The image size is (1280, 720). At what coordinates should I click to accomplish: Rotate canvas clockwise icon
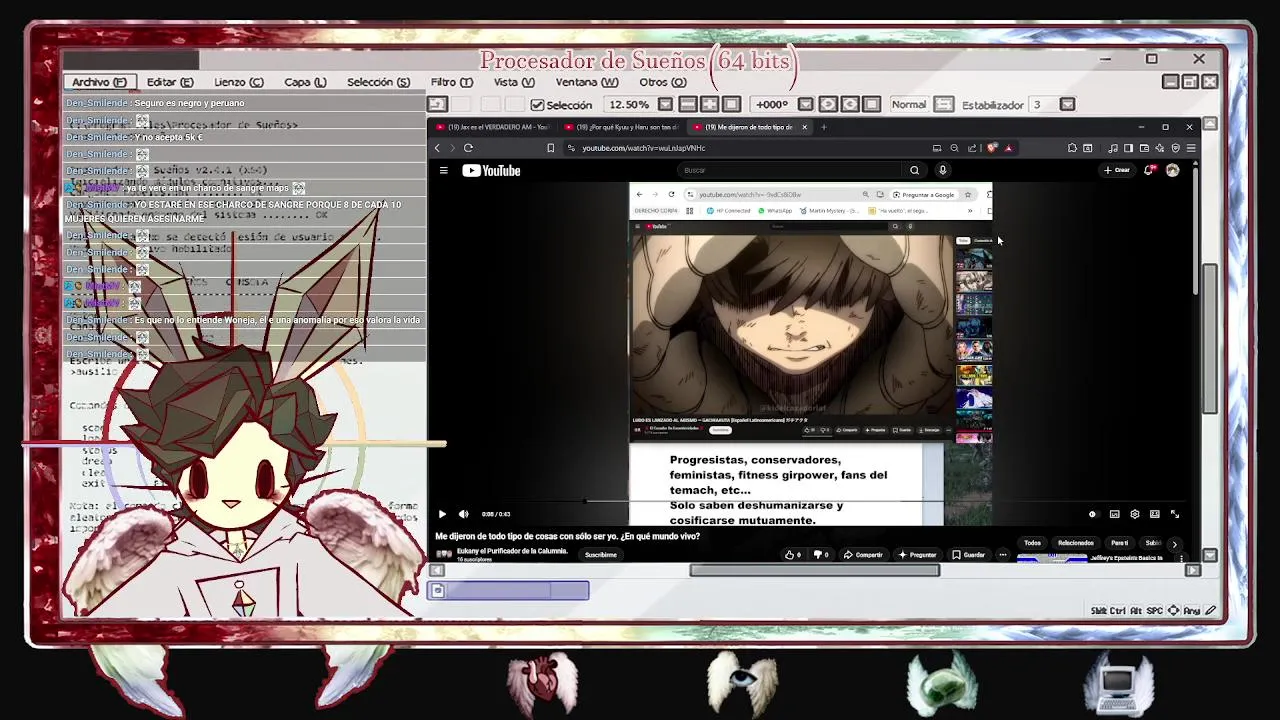[x=850, y=104]
